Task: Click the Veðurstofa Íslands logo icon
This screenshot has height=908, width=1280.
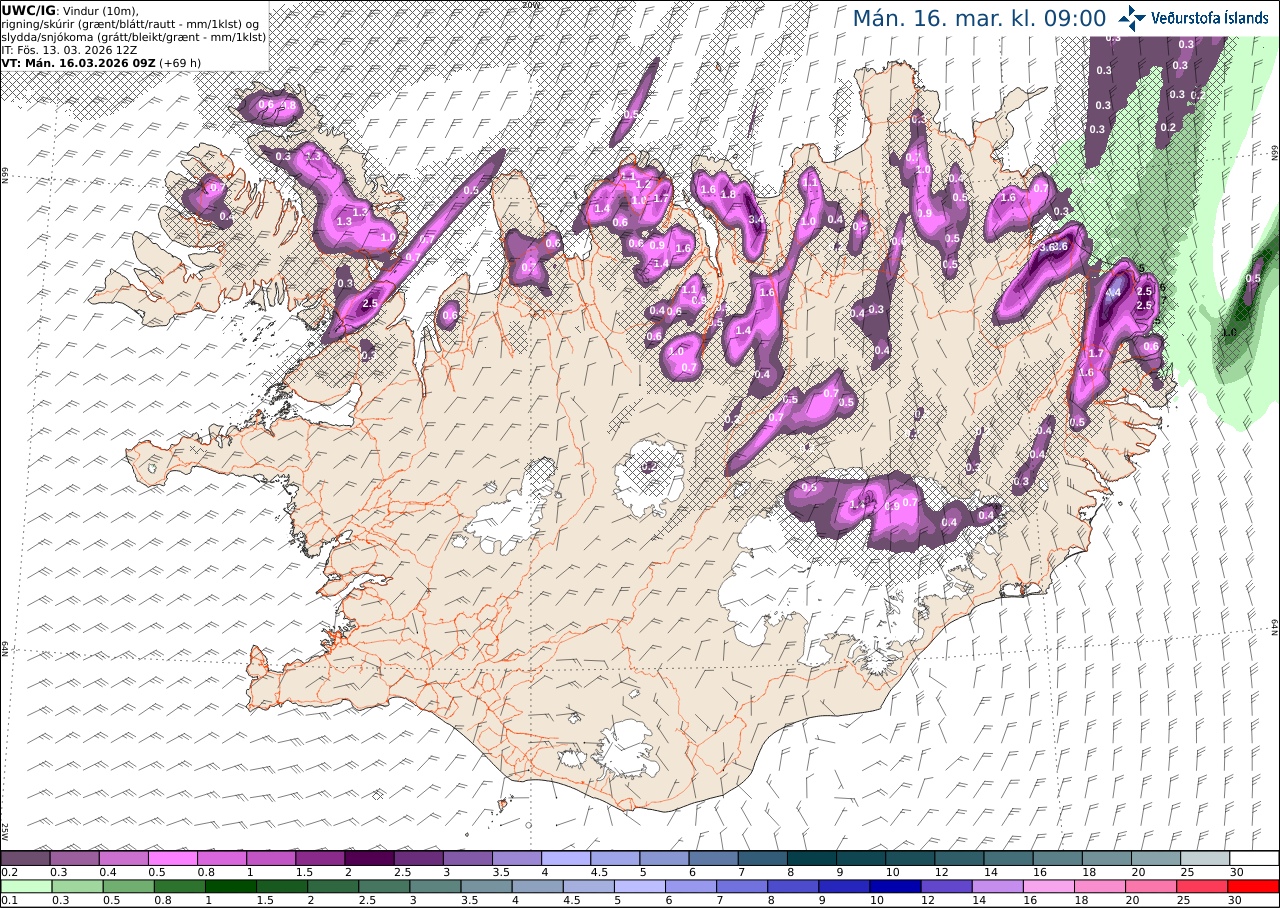Action: (1132, 17)
